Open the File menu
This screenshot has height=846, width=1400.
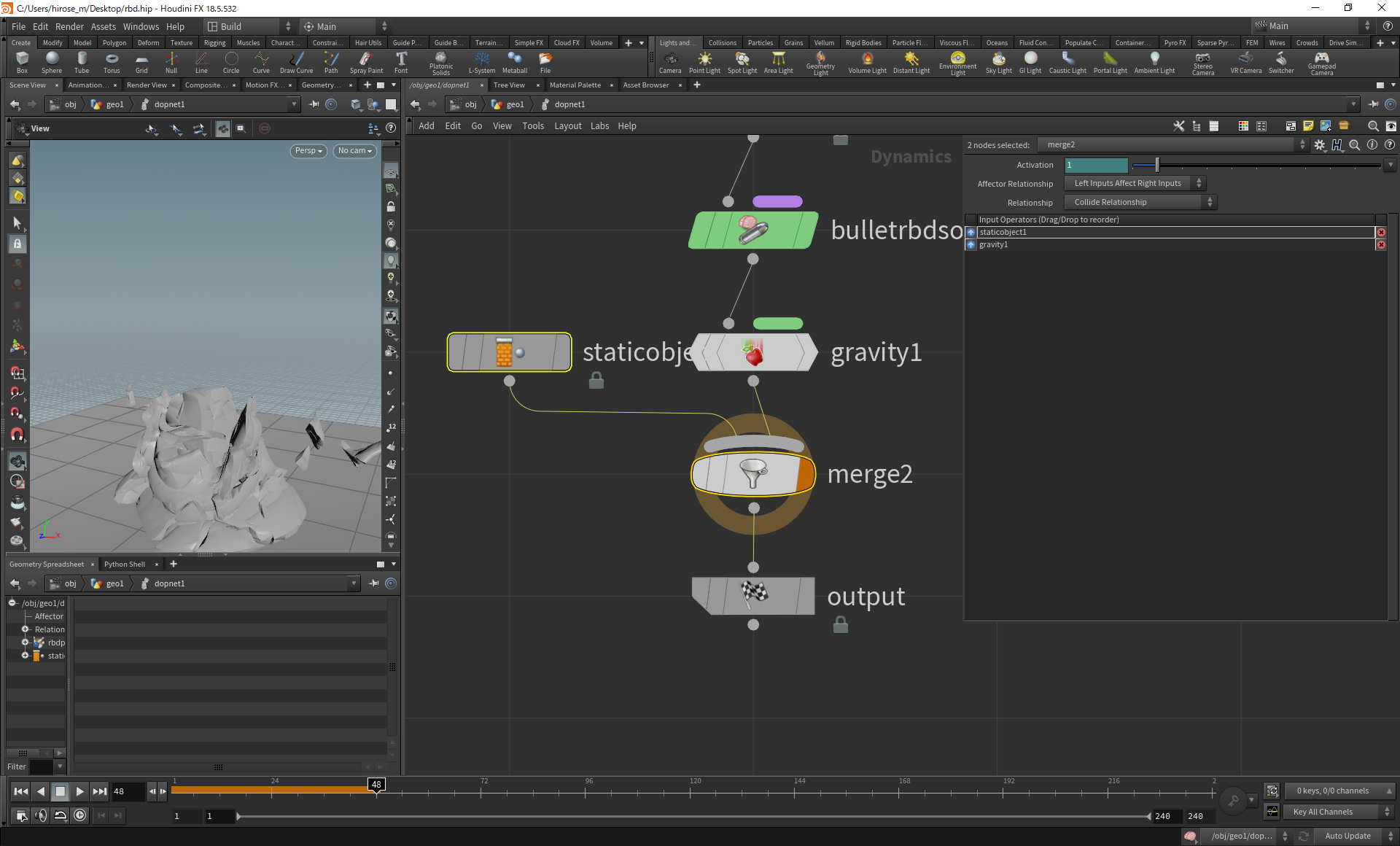click(x=18, y=26)
